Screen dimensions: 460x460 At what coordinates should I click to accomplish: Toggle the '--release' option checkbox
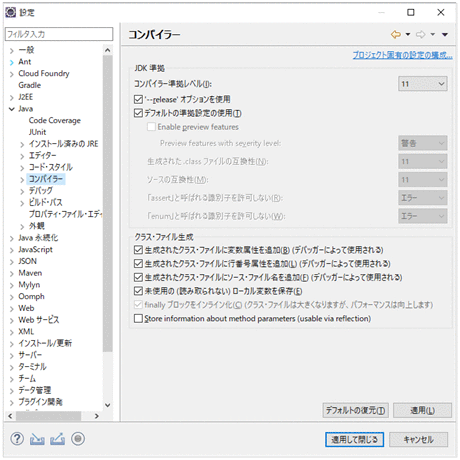coord(138,99)
